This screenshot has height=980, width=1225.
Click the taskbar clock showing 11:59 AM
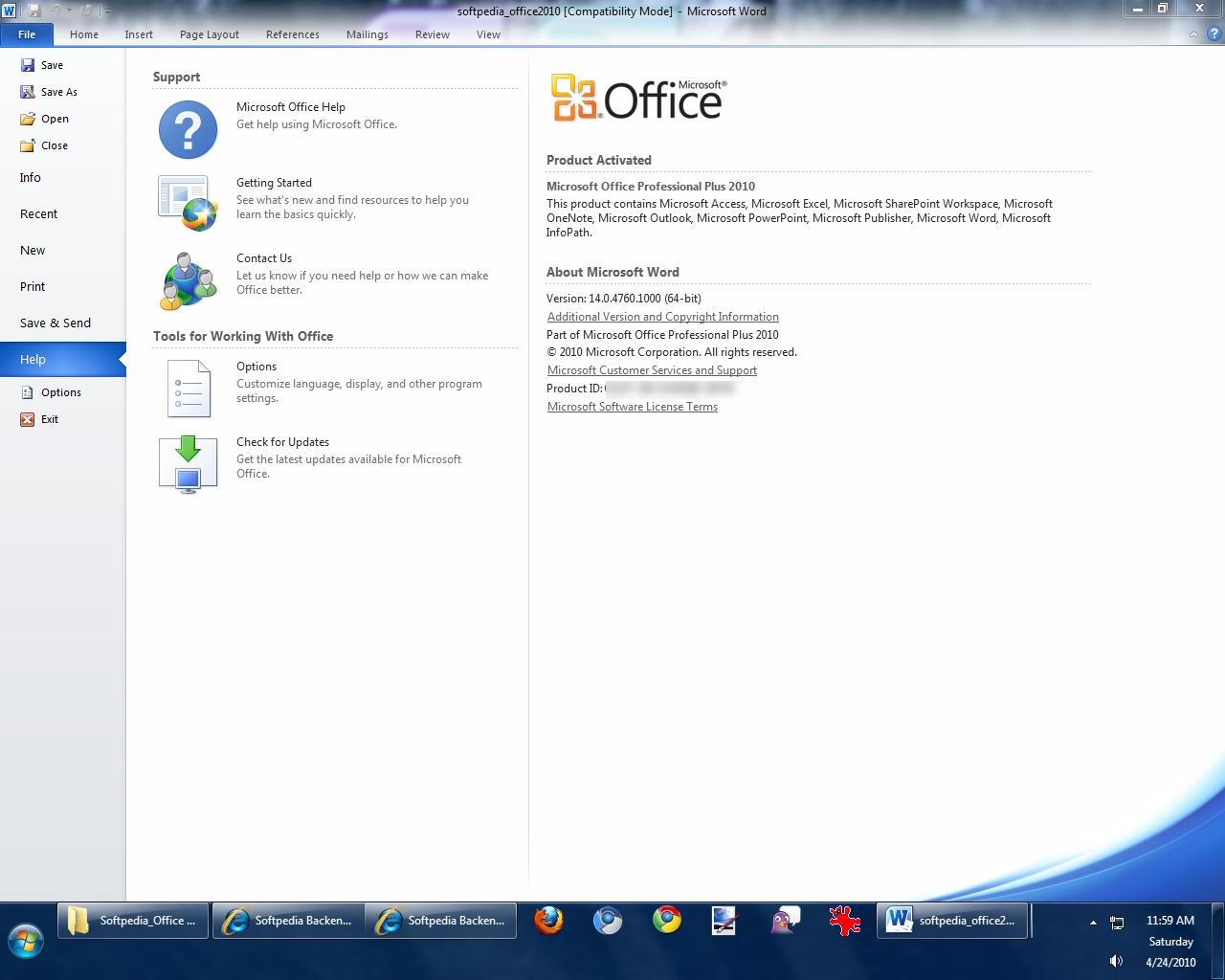pyautogui.click(x=1170, y=921)
